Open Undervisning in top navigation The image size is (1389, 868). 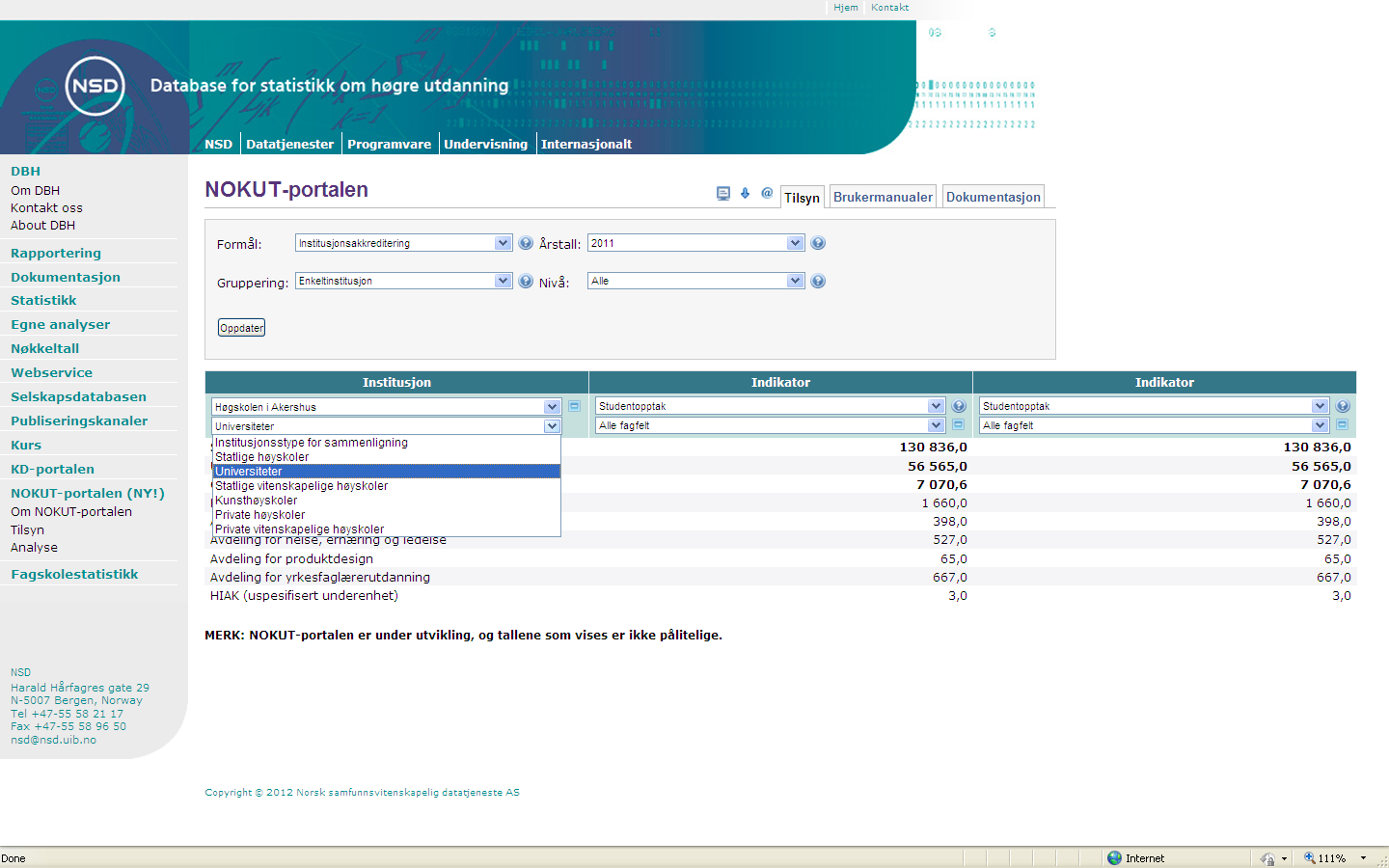[x=485, y=144]
